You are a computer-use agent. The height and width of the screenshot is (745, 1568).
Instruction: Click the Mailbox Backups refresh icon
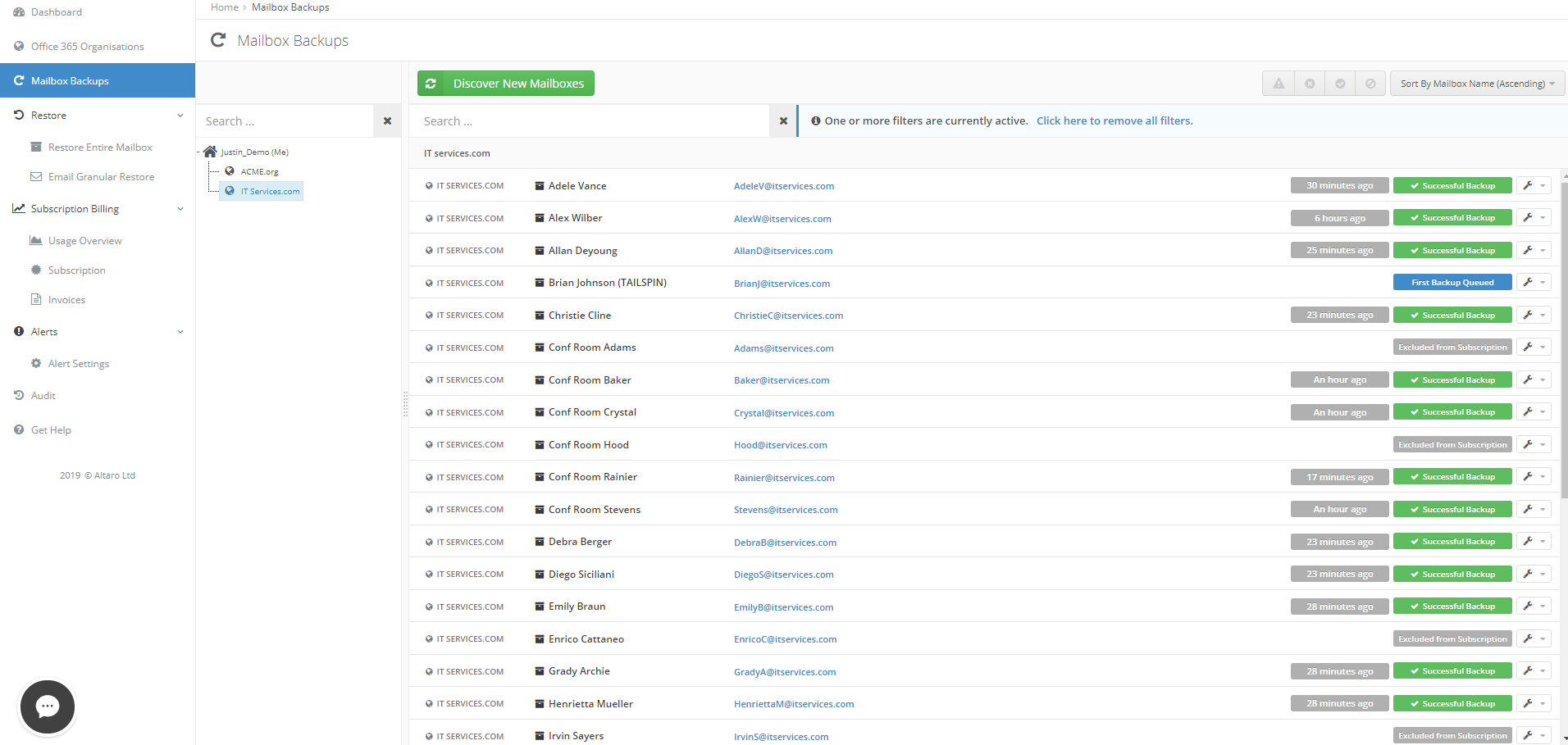[218, 39]
